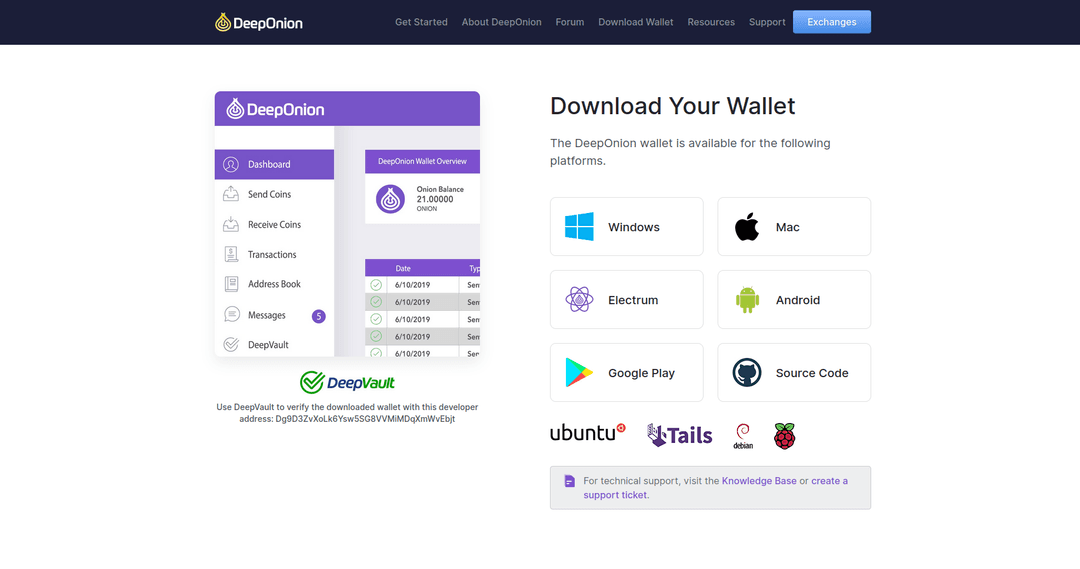Click the DeepOnion Wallet Overview heading

(x=422, y=161)
